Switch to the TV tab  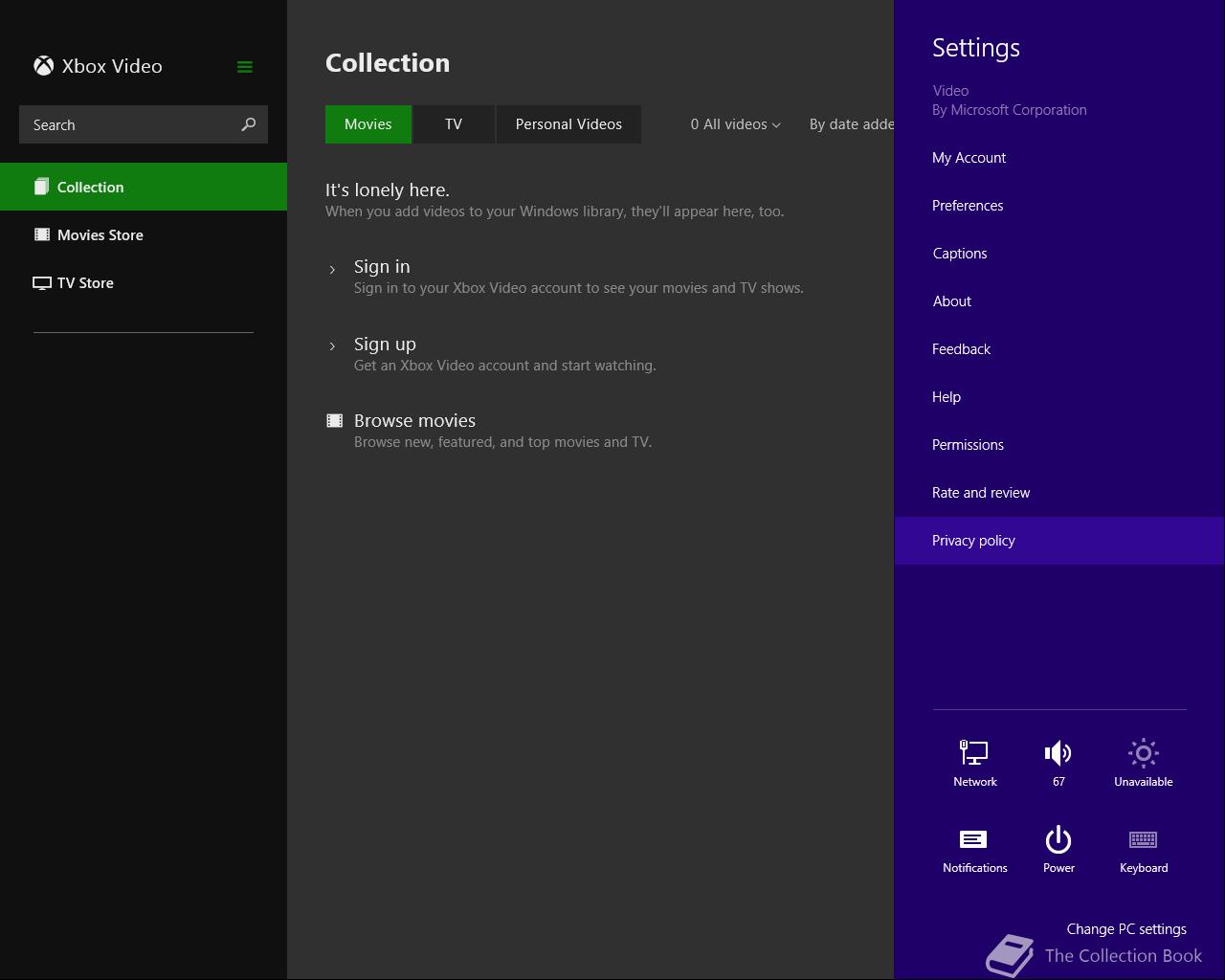click(454, 124)
